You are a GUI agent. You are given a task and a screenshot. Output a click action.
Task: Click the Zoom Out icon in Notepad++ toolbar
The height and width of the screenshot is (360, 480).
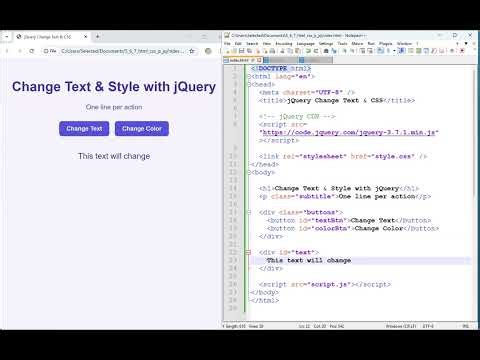353,51
